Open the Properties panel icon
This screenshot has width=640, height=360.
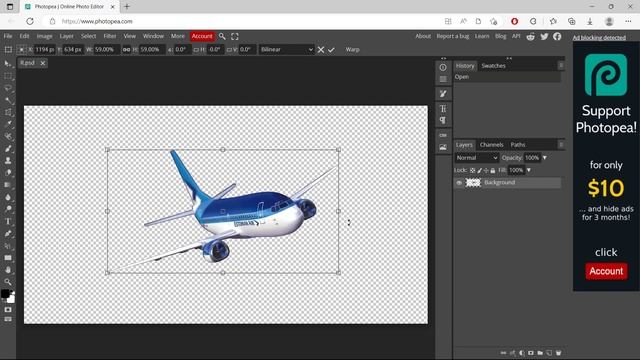(443, 79)
